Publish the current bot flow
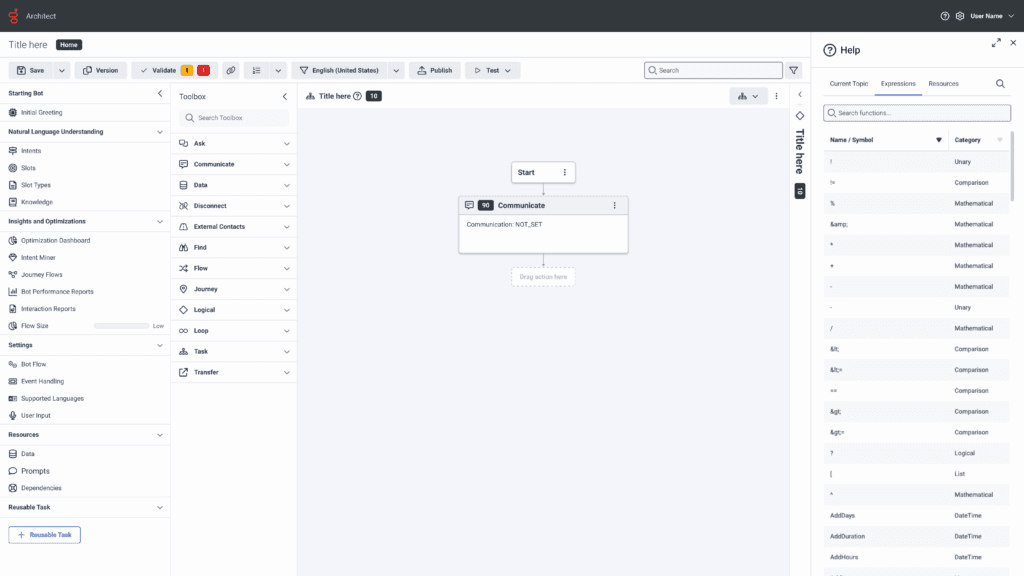Viewport: 1024px width, 576px height. (435, 70)
